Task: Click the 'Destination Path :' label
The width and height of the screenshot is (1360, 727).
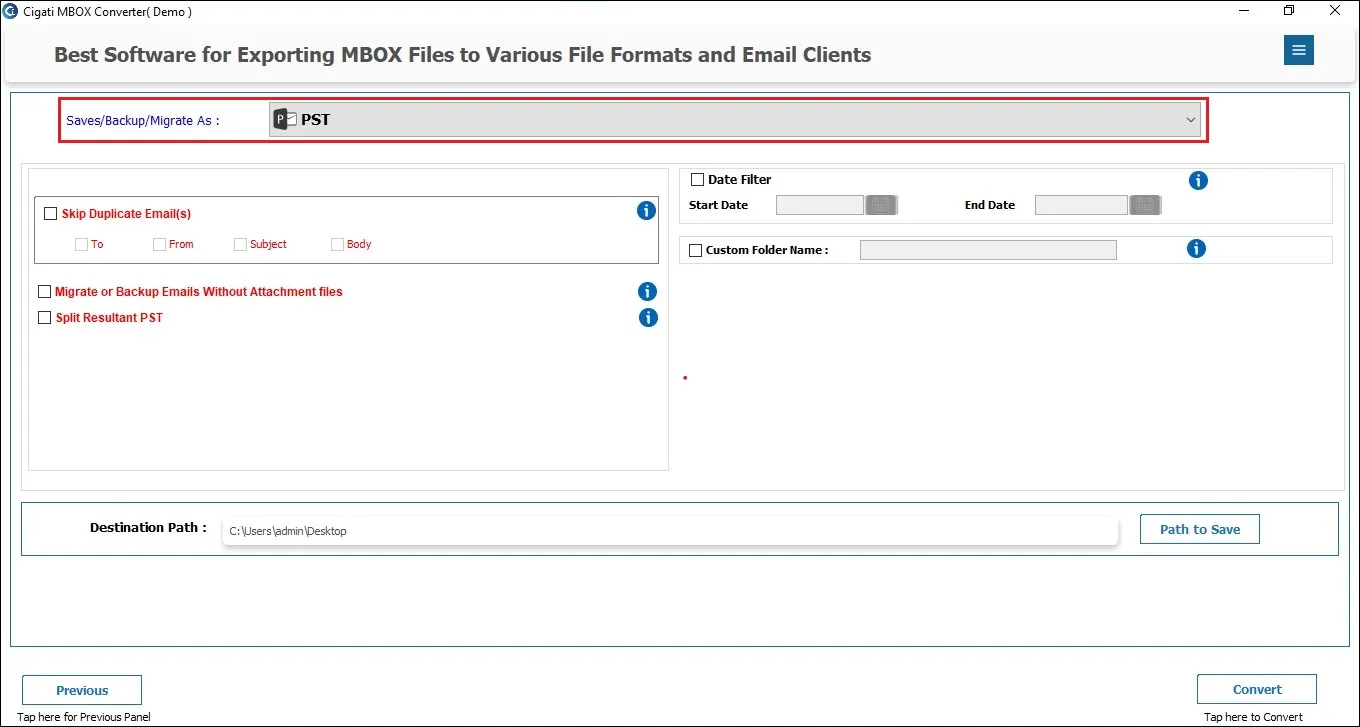Action: click(148, 527)
